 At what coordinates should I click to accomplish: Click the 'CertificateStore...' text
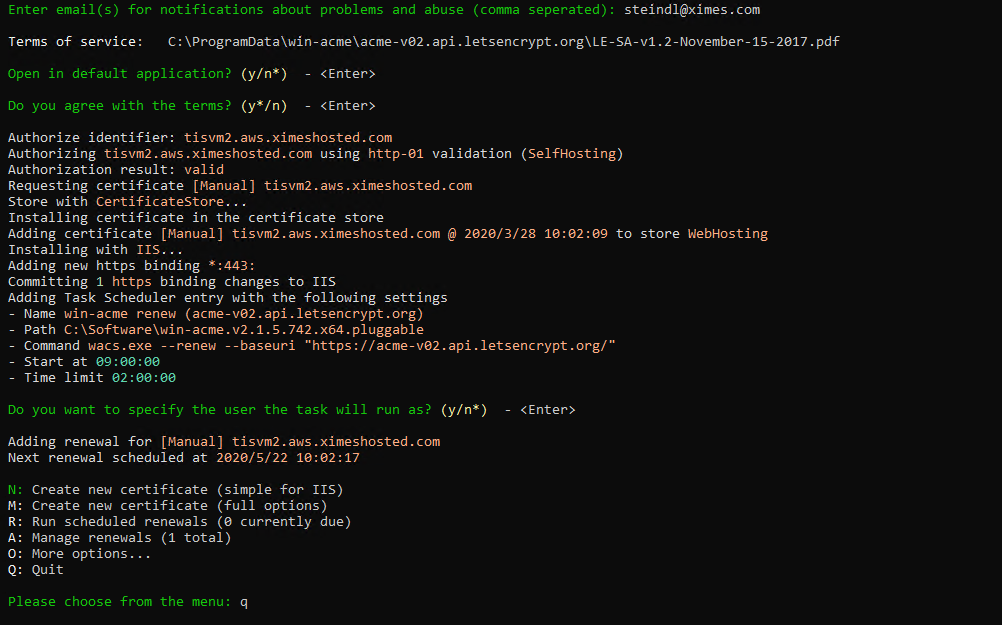(x=171, y=201)
